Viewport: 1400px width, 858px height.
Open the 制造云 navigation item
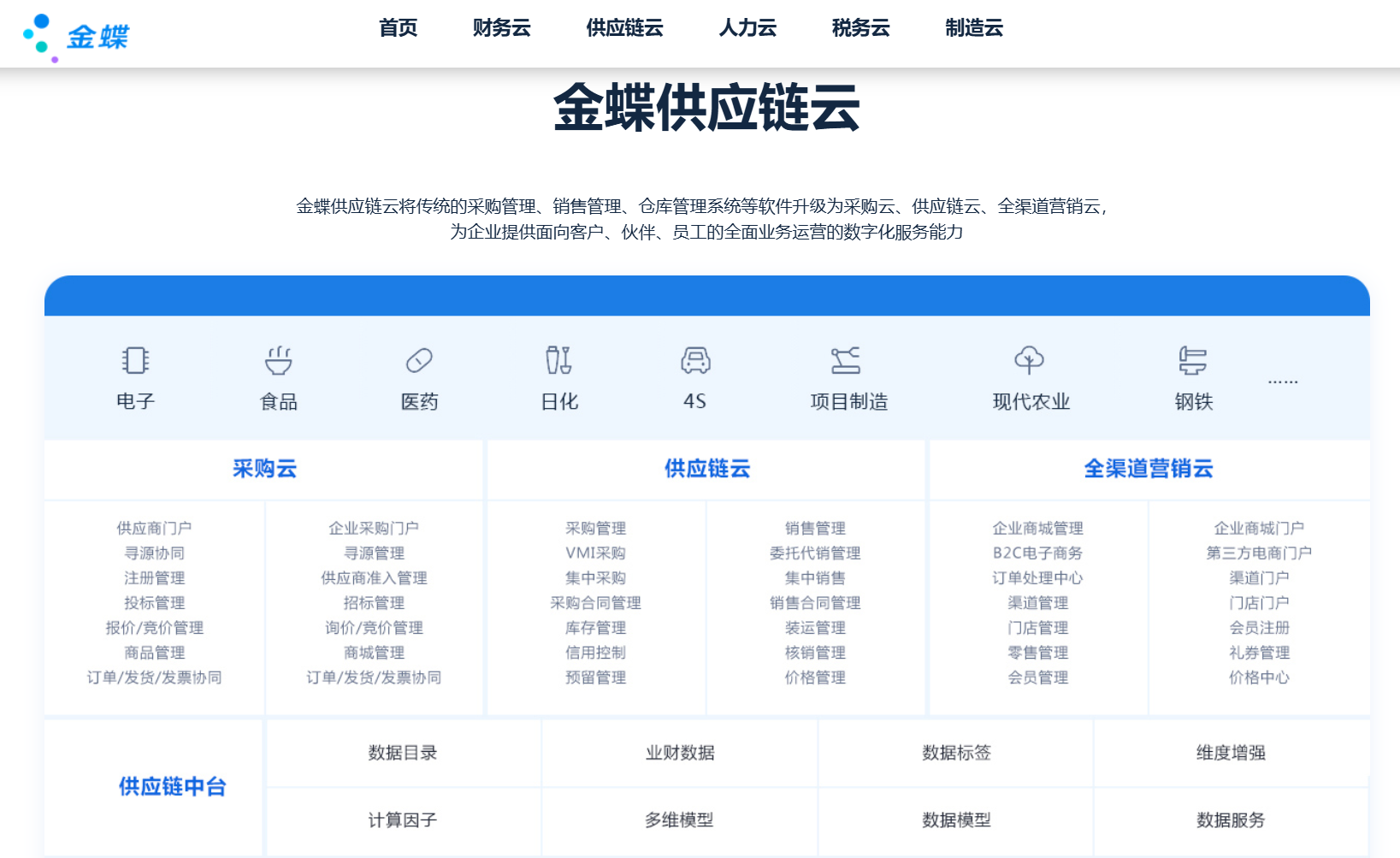tap(974, 28)
